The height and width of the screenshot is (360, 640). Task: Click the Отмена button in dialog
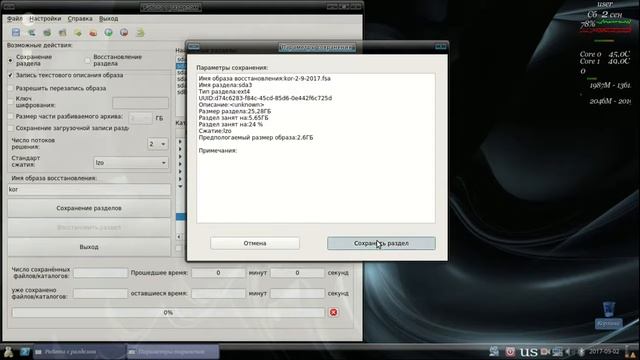coord(255,243)
